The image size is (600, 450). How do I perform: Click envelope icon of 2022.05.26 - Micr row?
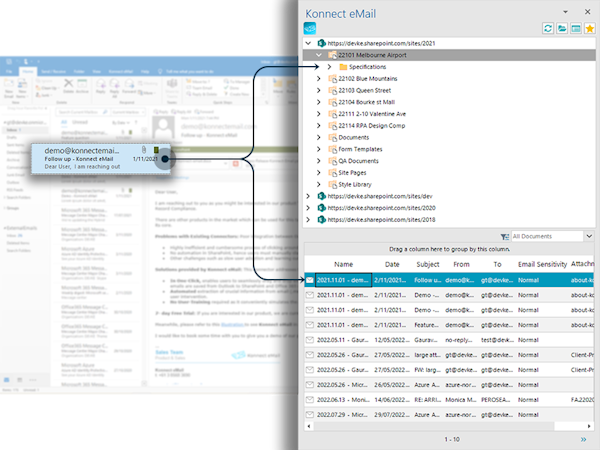click(x=310, y=385)
